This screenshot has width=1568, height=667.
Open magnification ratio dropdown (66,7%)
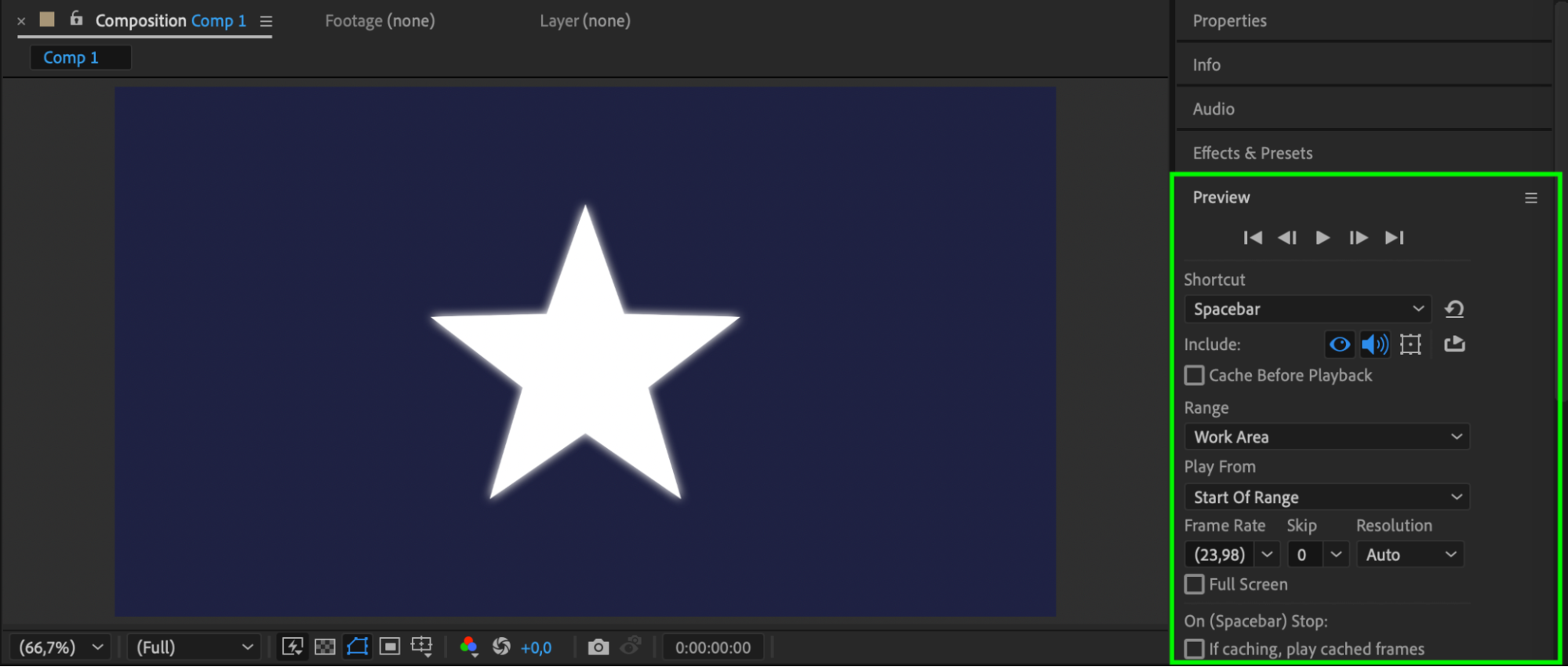point(60,647)
